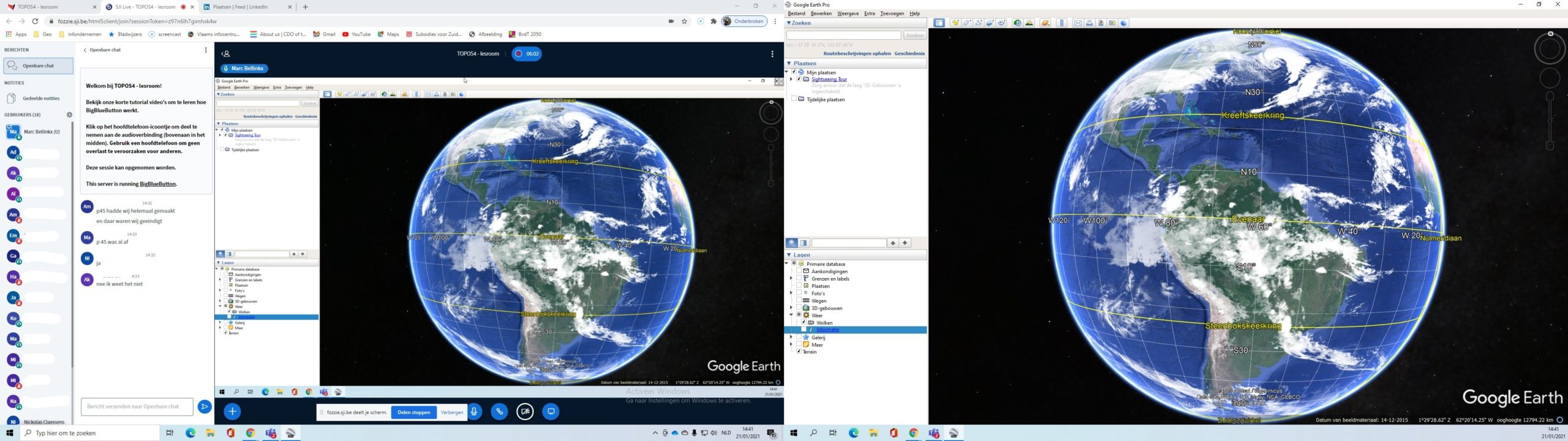1568x441 pixels.
Task: Click up-arrow button above right-hand Lagen panel
Action: click(x=893, y=243)
